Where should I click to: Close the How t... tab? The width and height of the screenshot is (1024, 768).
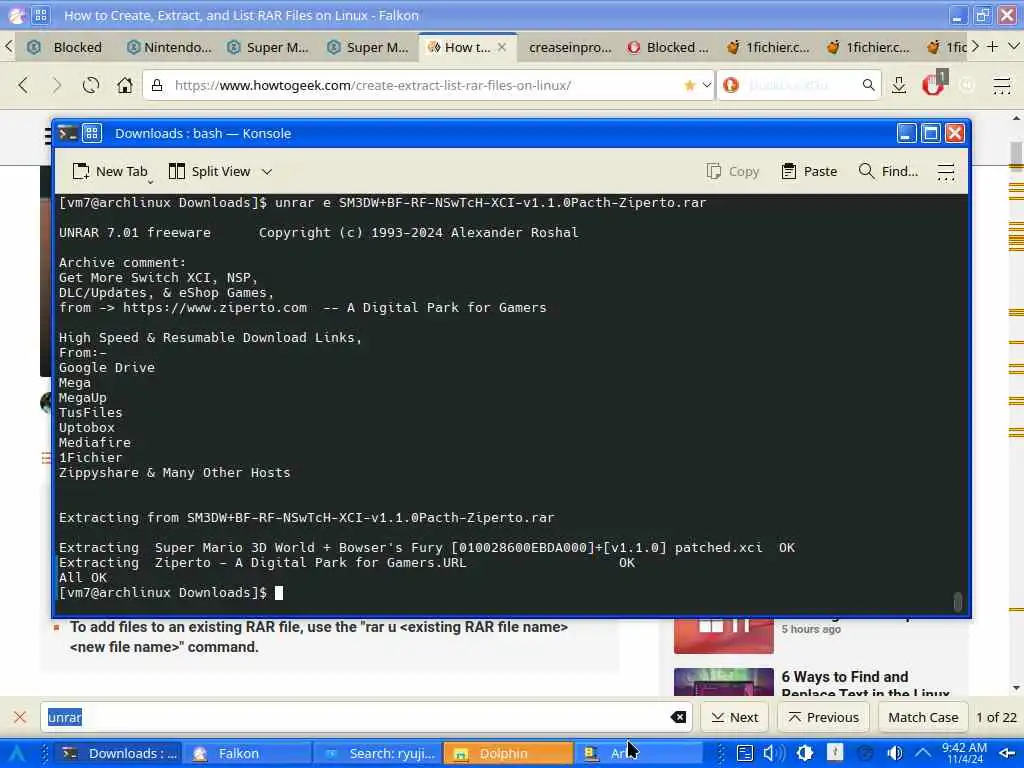coord(502,47)
